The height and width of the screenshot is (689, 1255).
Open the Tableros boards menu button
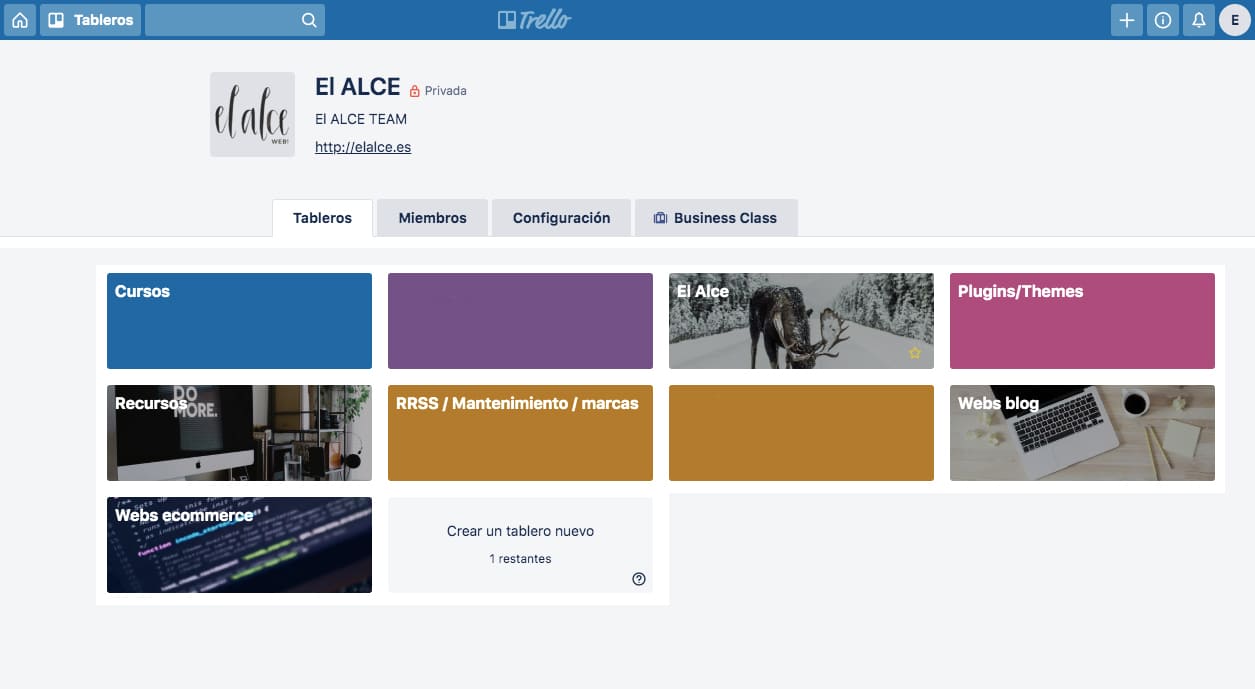click(90, 20)
